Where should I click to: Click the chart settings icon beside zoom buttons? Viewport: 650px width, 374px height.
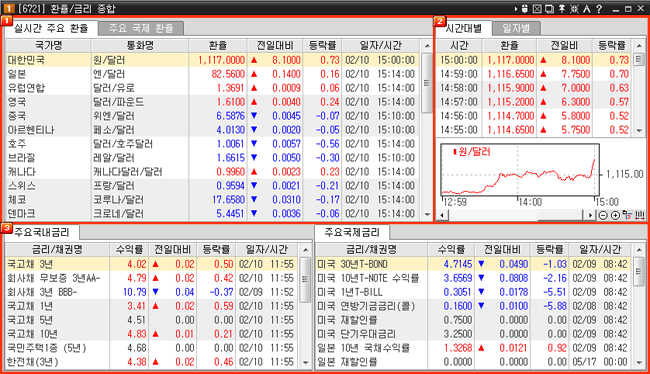coord(628,215)
